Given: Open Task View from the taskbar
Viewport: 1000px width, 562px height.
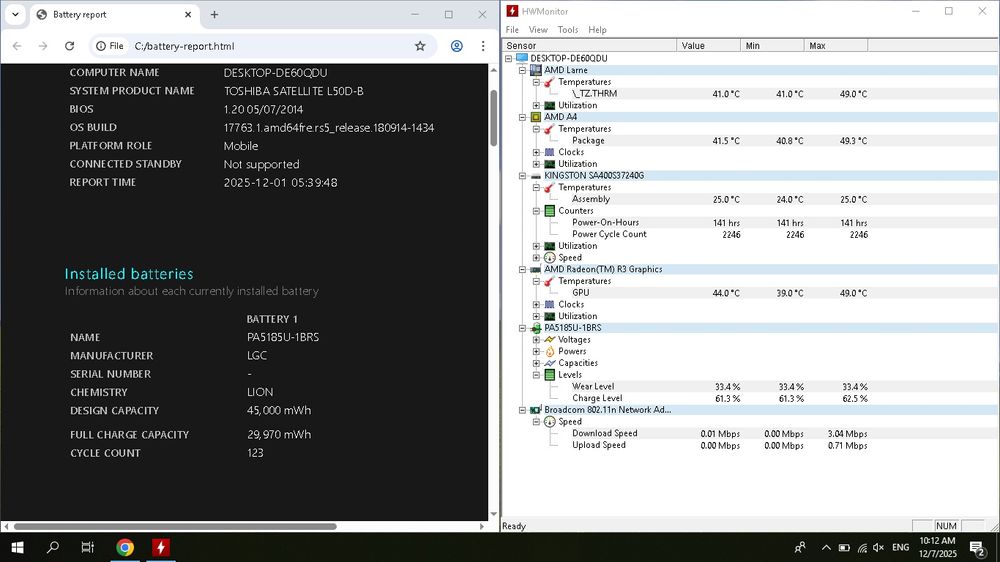Looking at the screenshot, I should point(88,547).
